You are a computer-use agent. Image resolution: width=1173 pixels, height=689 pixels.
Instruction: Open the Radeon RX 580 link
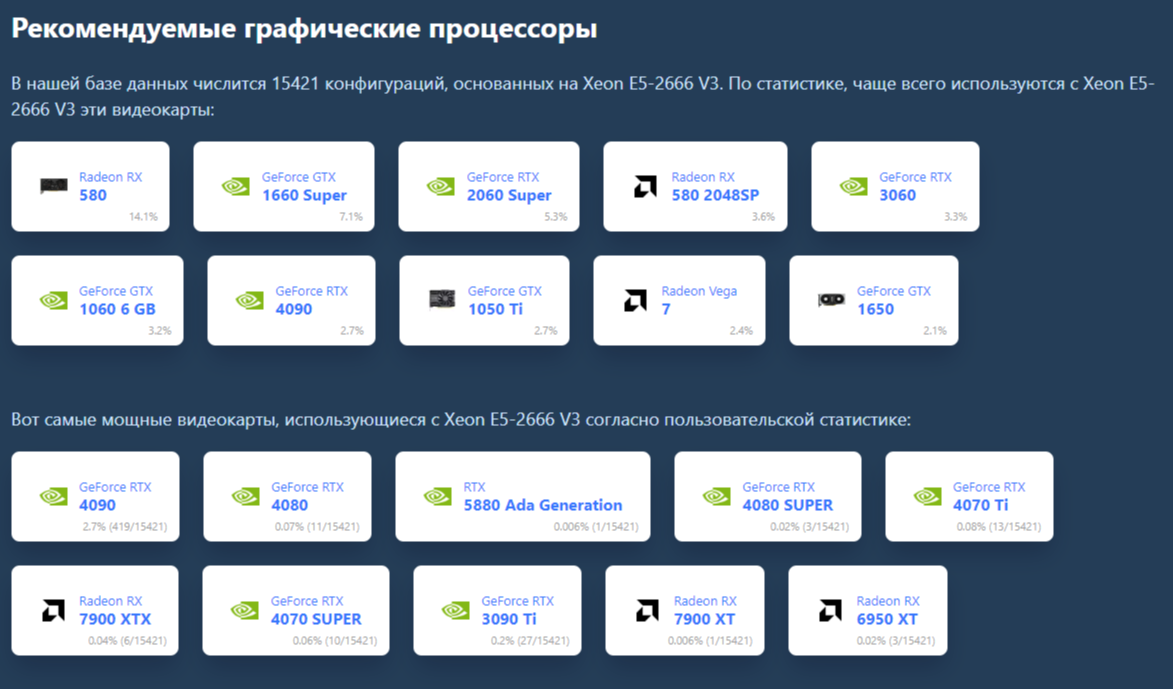(111, 186)
